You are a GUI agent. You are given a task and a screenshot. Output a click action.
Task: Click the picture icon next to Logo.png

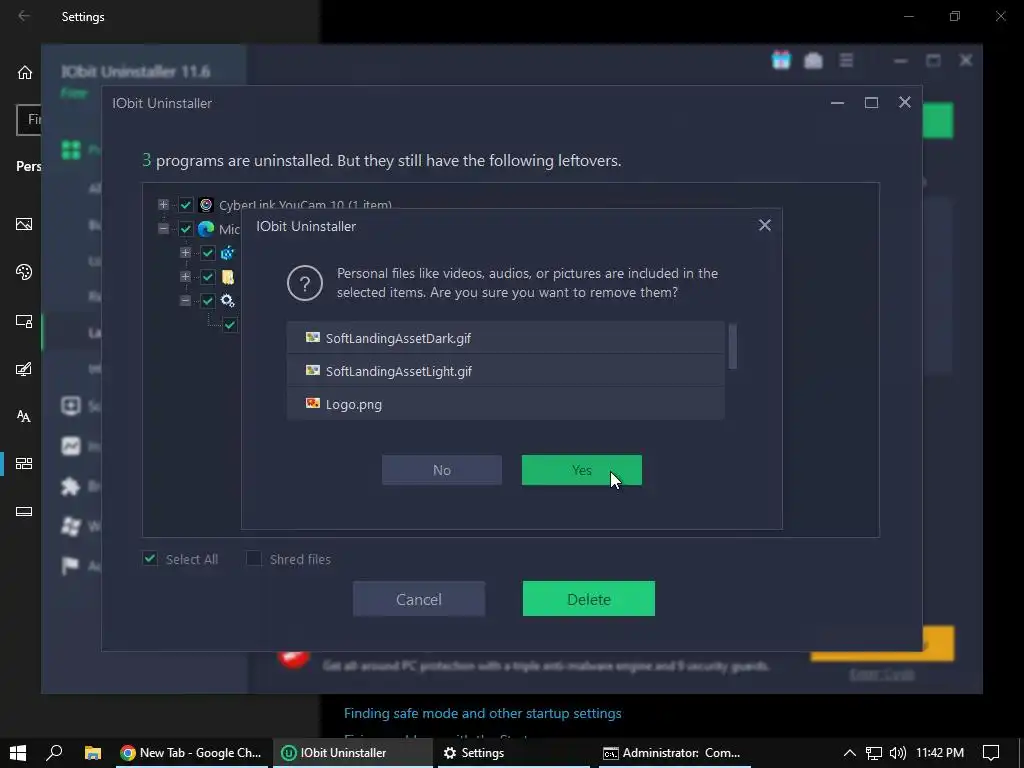pyautogui.click(x=313, y=403)
